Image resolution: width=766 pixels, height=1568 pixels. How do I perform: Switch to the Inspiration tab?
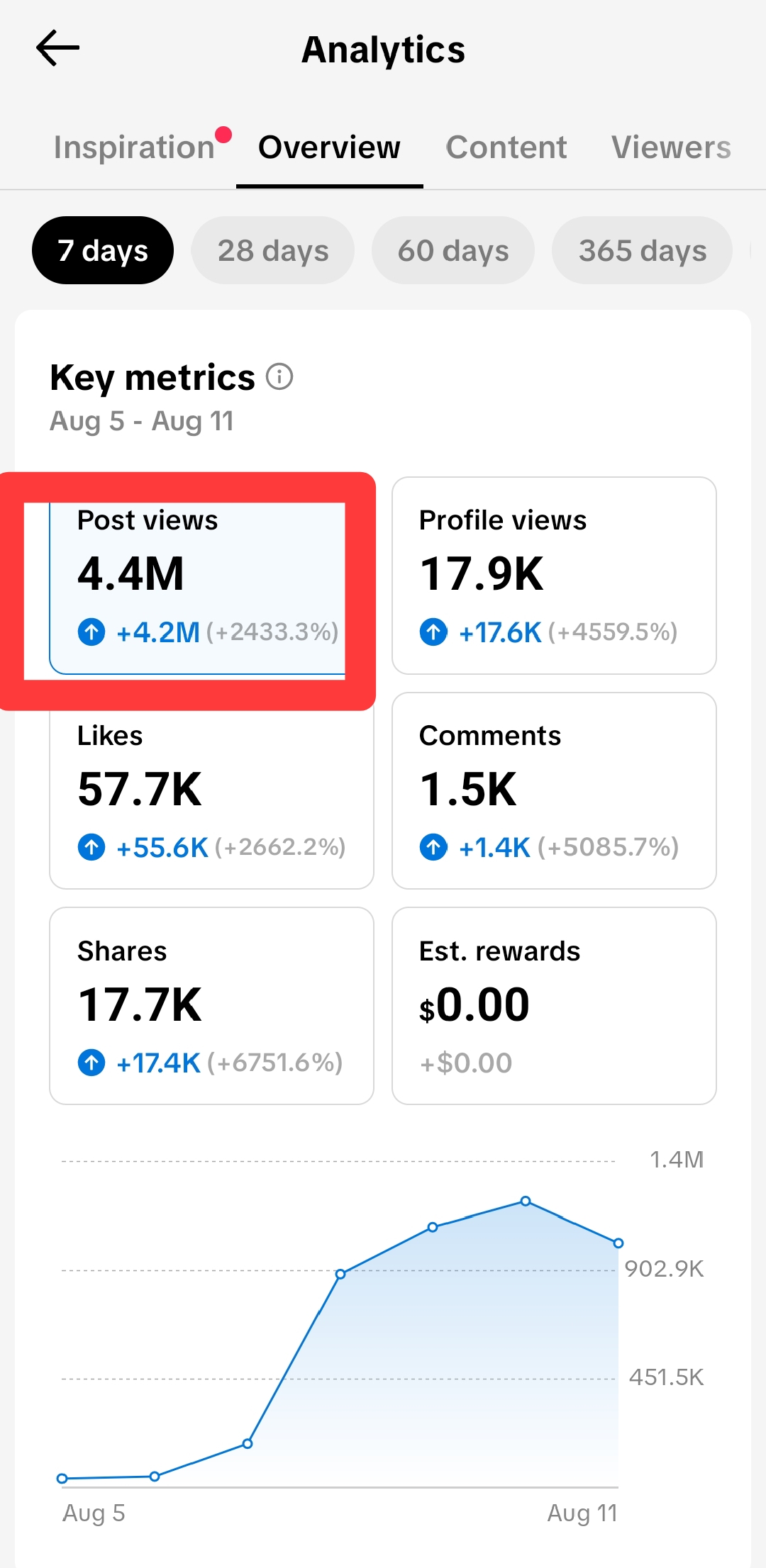pos(134,147)
